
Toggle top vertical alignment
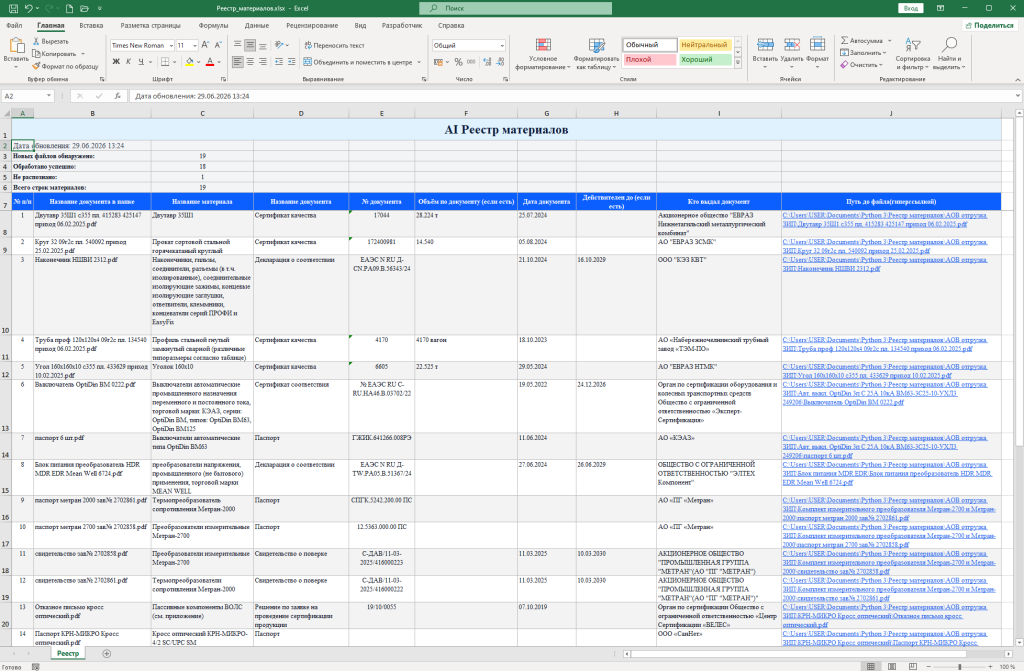point(238,45)
